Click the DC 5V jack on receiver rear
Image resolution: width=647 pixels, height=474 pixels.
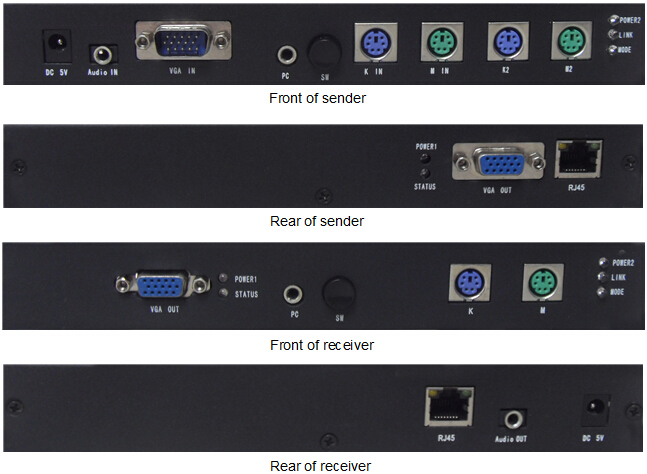pyautogui.click(x=595, y=410)
